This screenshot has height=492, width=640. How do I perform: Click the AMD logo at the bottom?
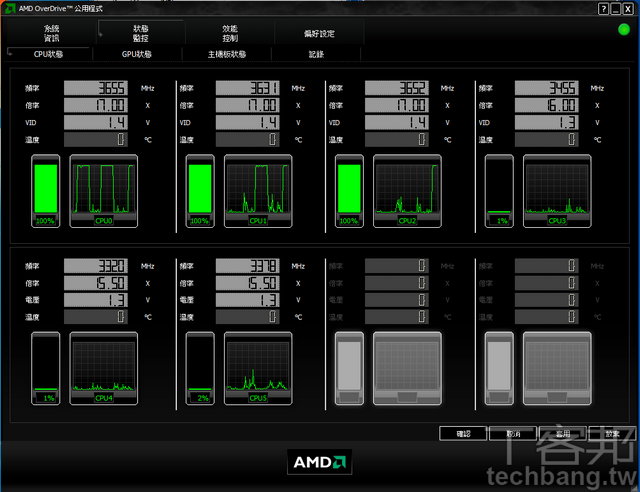(319, 462)
